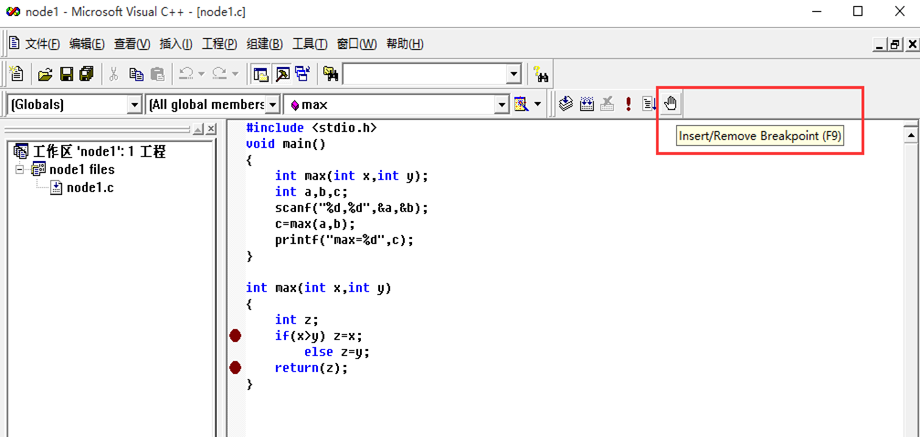The image size is (920, 437).
Task: Toggle the Workspace window icon
Action: point(260,74)
